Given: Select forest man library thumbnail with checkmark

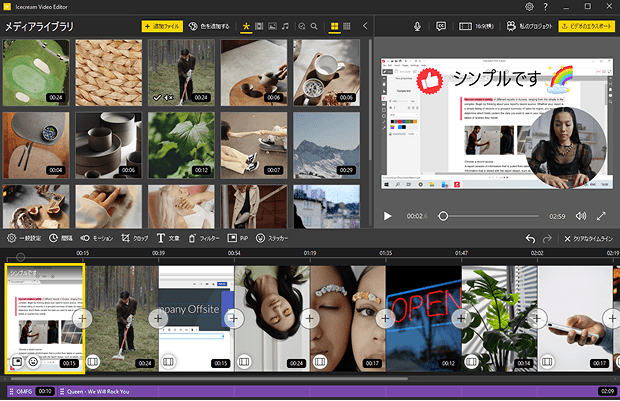Looking at the screenshot, I should (181, 72).
